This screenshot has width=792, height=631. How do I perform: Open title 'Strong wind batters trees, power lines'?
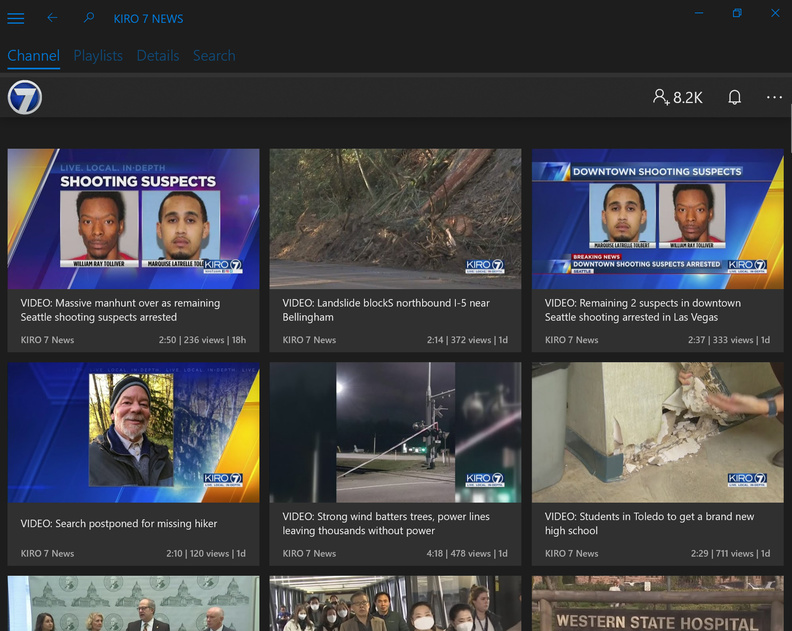pos(386,523)
